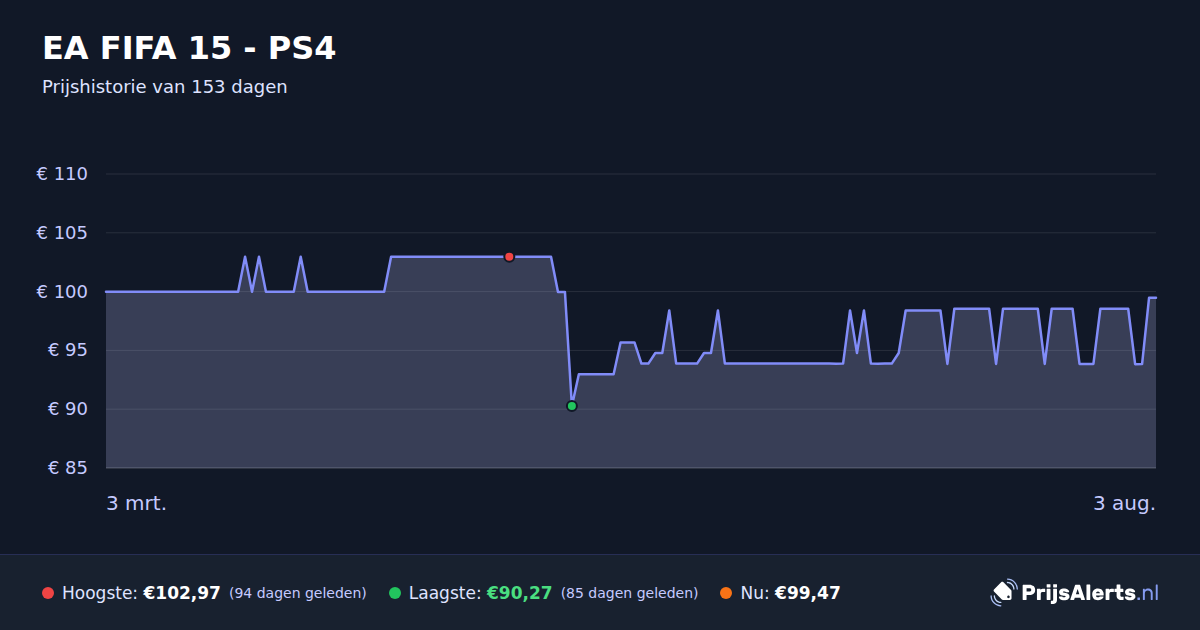Click the red highest-price marker on the chart
Screen dimensions: 1200x630
tap(509, 257)
